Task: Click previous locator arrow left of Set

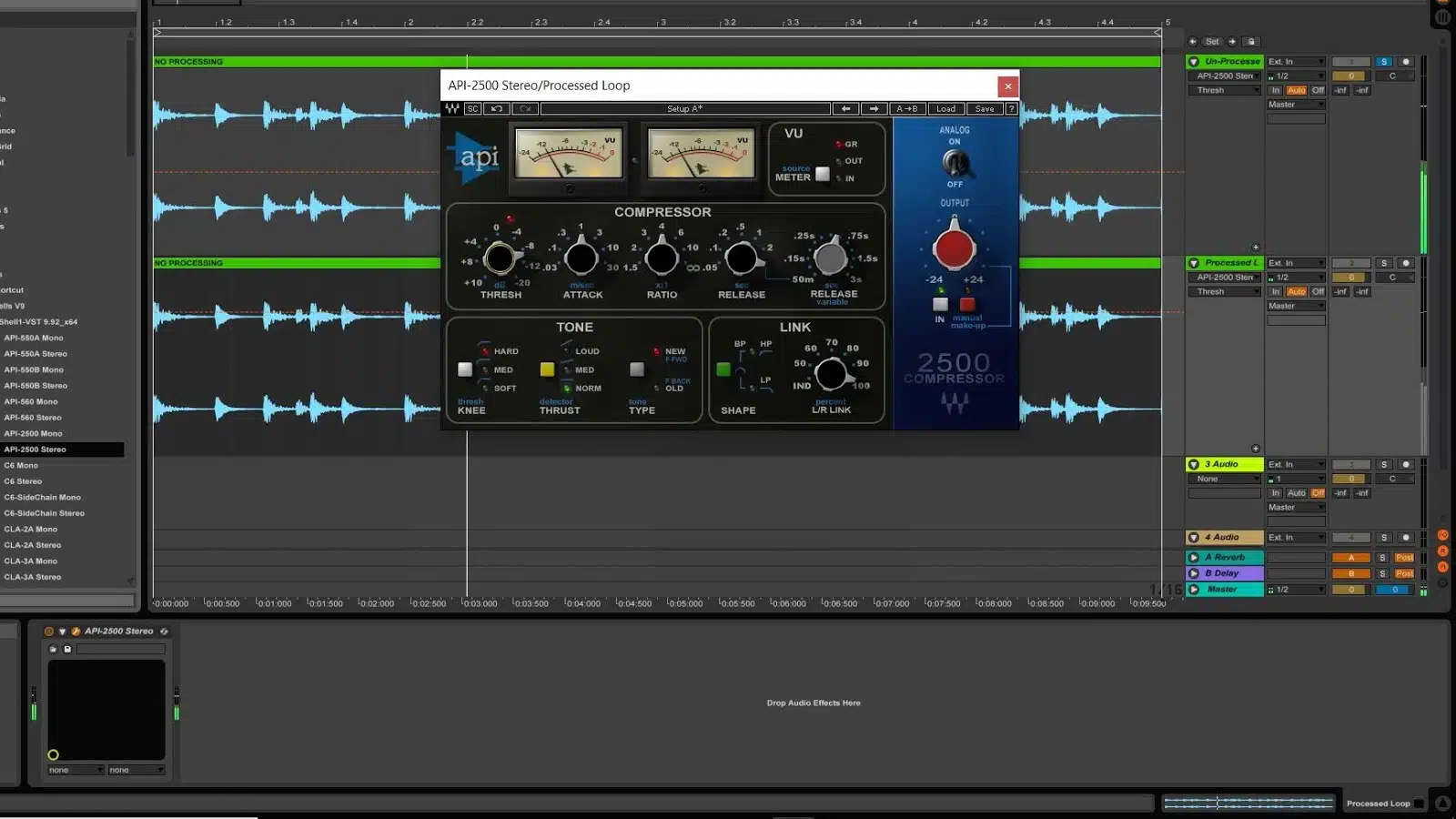Action: [1193, 42]
